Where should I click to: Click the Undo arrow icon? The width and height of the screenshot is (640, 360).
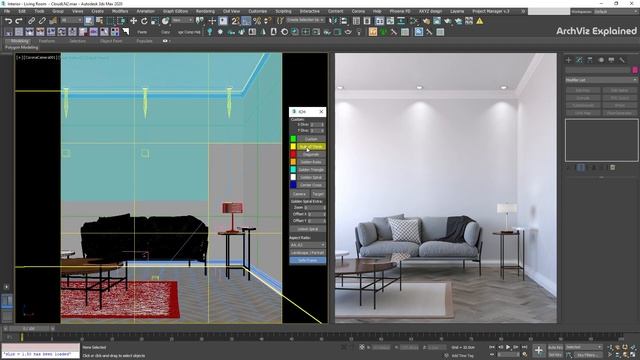click(9, 20)
